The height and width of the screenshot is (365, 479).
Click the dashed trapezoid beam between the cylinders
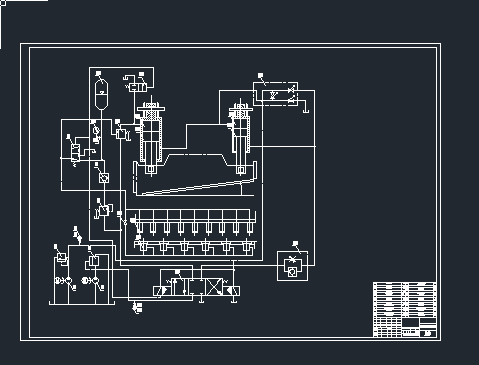point(197,160)
